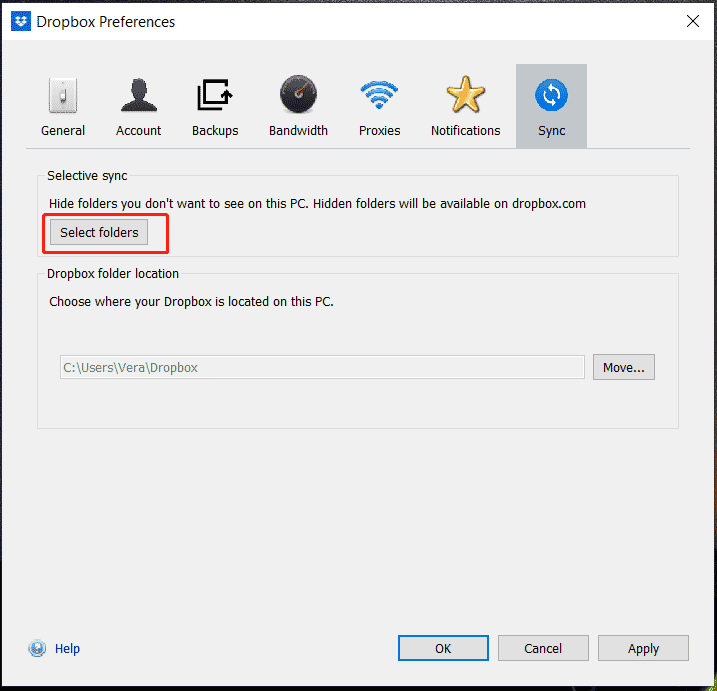The image size is (717, 691).
Task: Open the Help text link
Action: tap(67, 648)
